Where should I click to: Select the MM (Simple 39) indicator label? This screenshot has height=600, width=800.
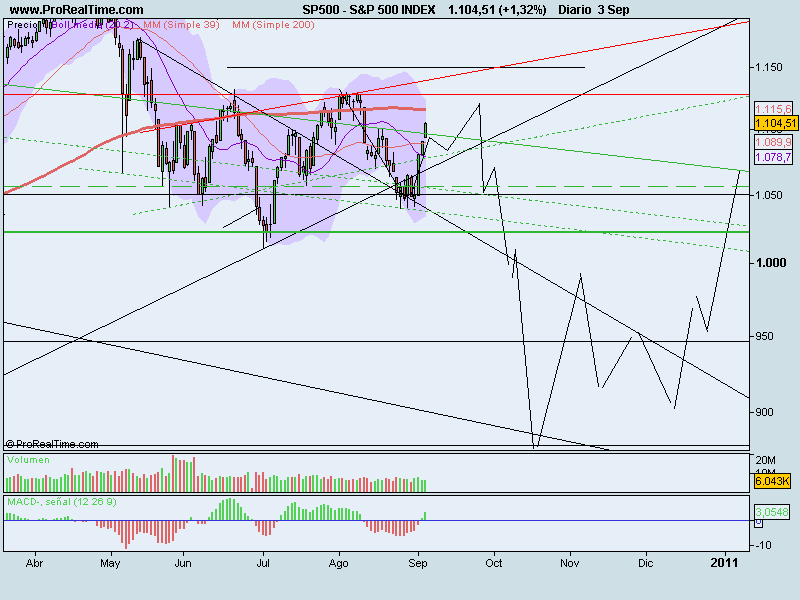tap(181, 25)
